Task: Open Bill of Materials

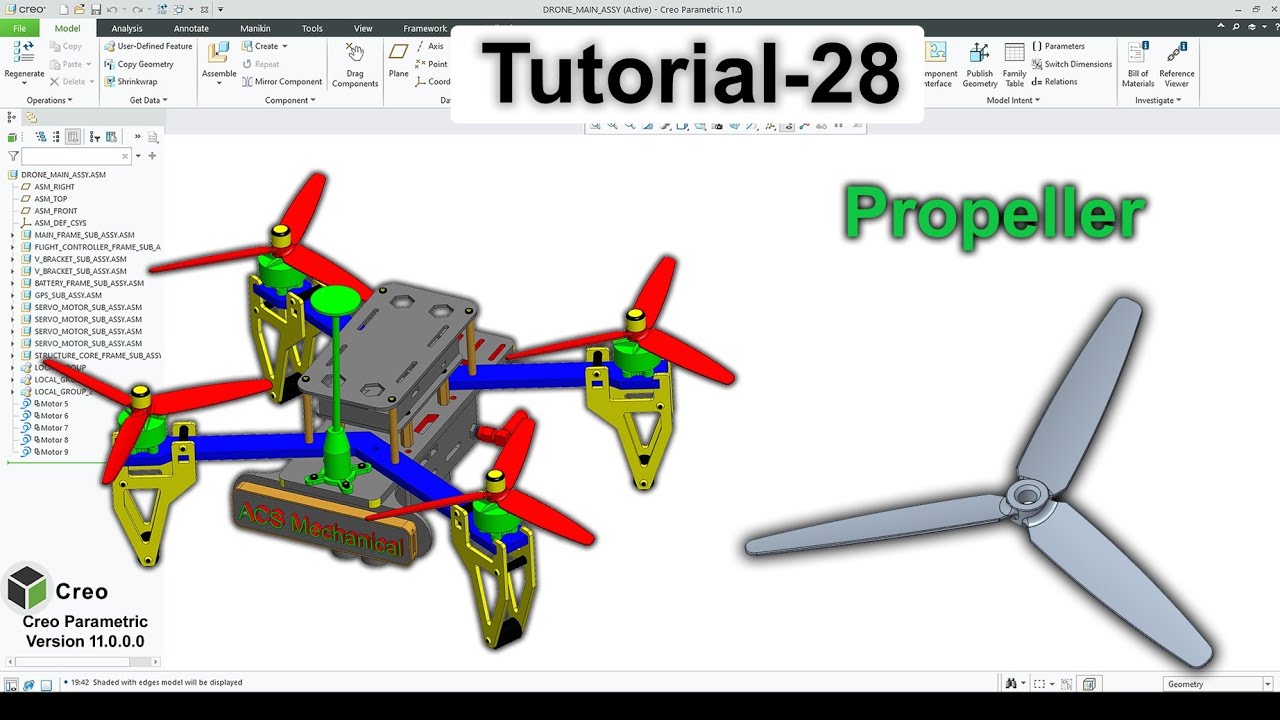Action: [1138, 65]
